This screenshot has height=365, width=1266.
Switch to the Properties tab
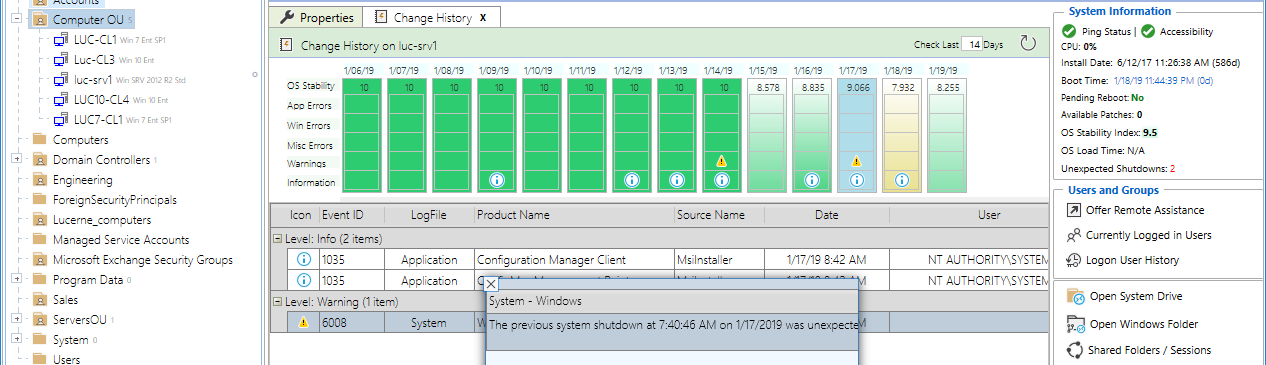[x=316, y=17]
